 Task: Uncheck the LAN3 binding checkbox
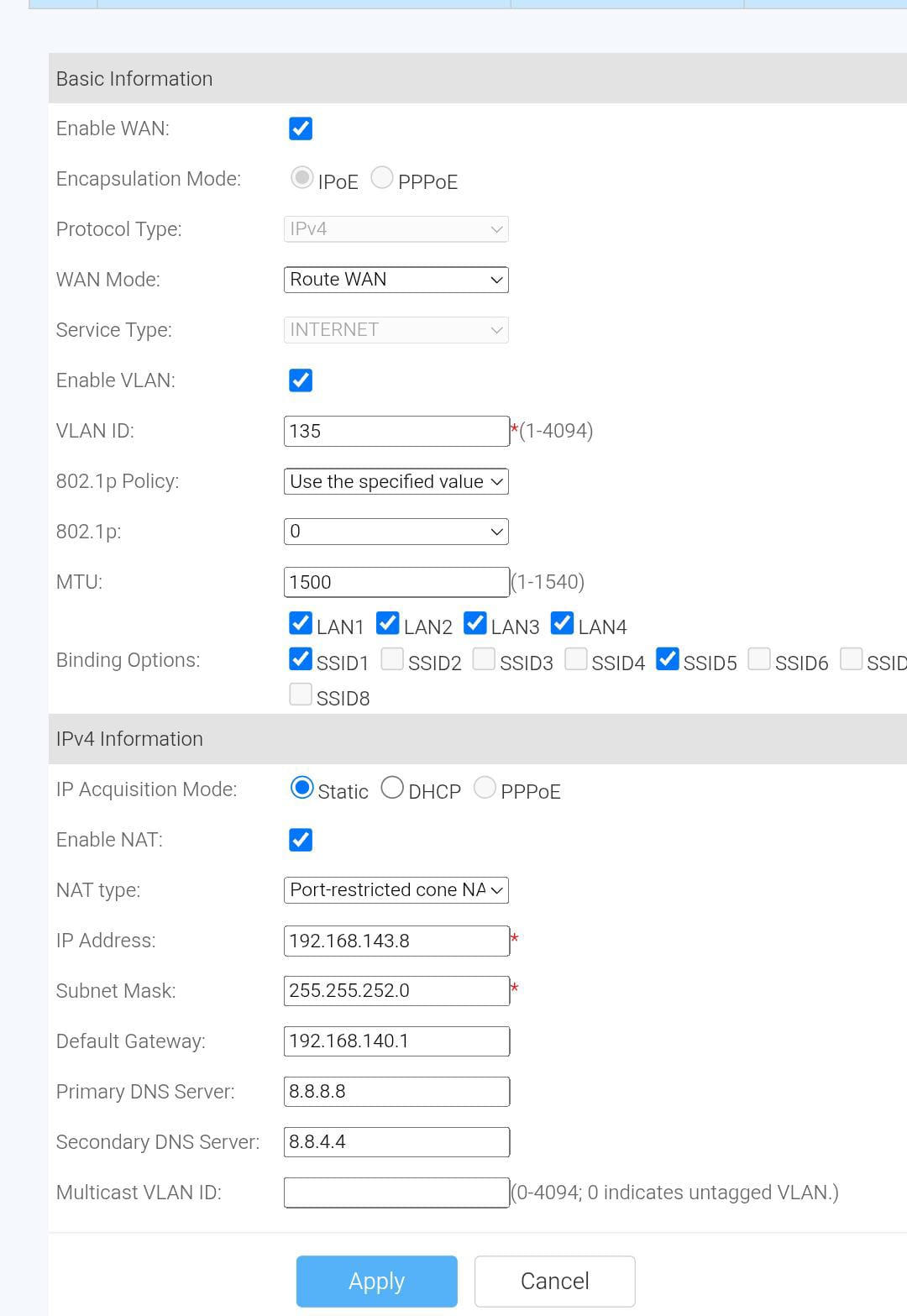tap(475, 623)
